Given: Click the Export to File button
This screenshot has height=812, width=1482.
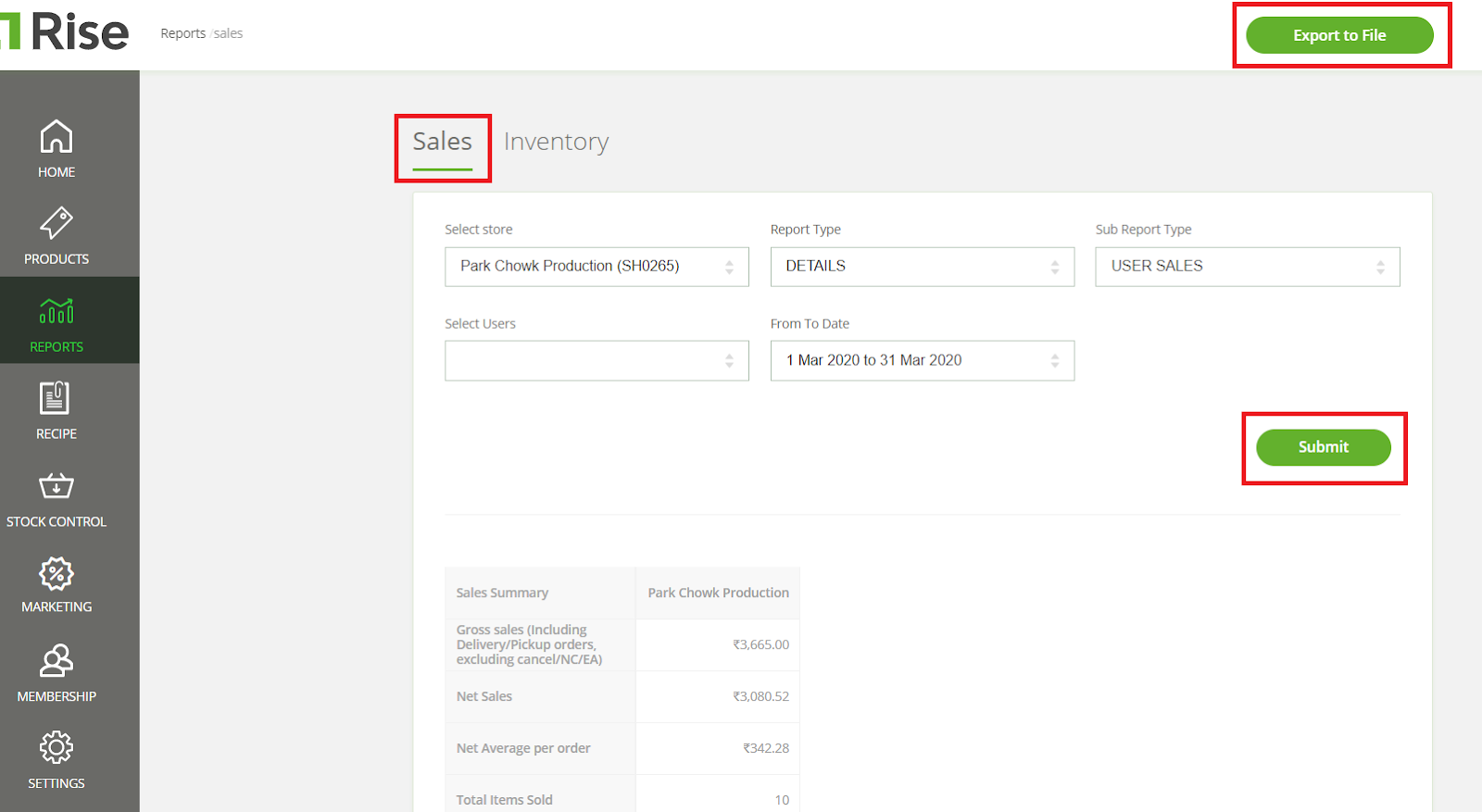Looking at the screenshot, I should (x=1339, y=35).
